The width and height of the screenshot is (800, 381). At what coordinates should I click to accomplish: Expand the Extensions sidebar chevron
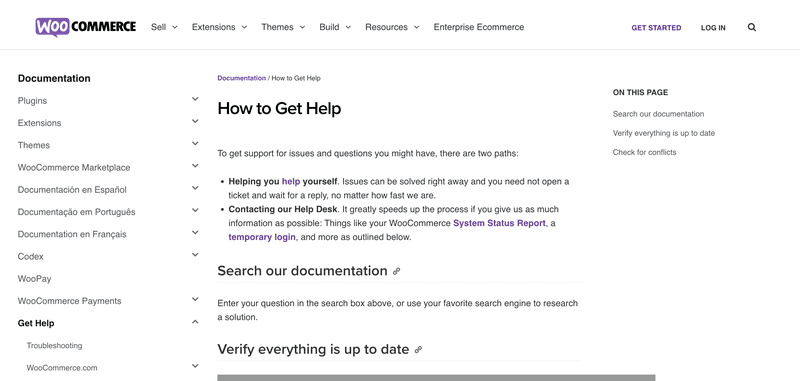pos(195,121)
